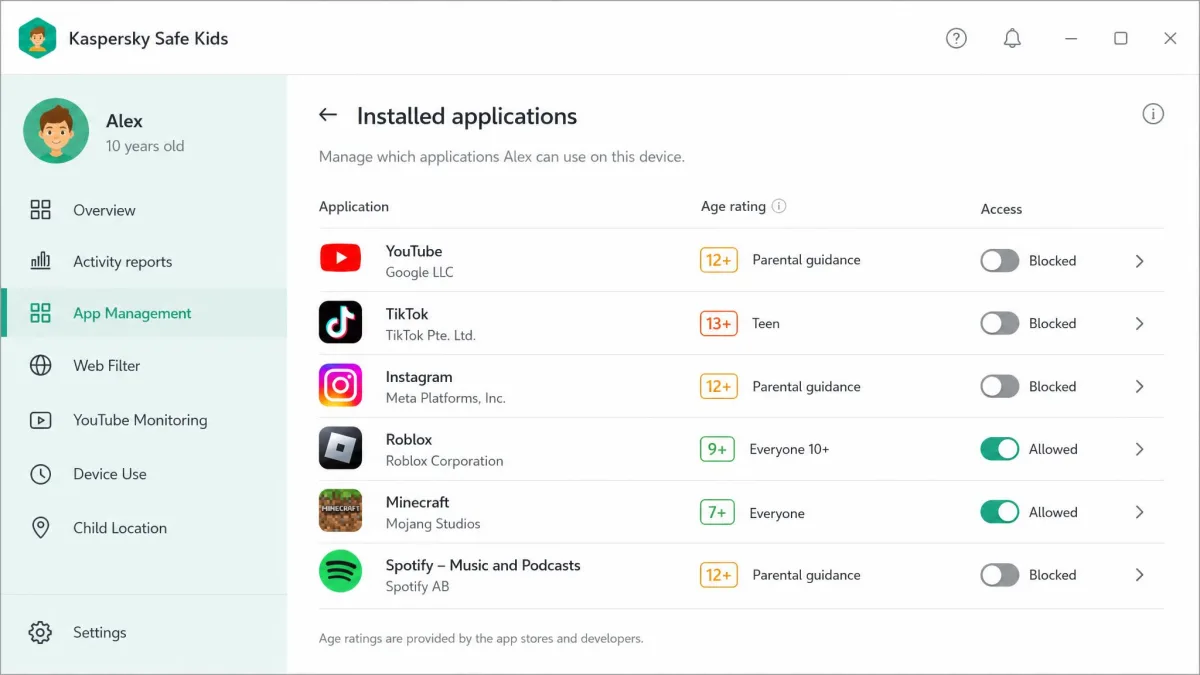This screenshot has height=675, width=1200.
Task: Click the "Teen" rating label
Action: pyautogui.click(x=766, y=323)
